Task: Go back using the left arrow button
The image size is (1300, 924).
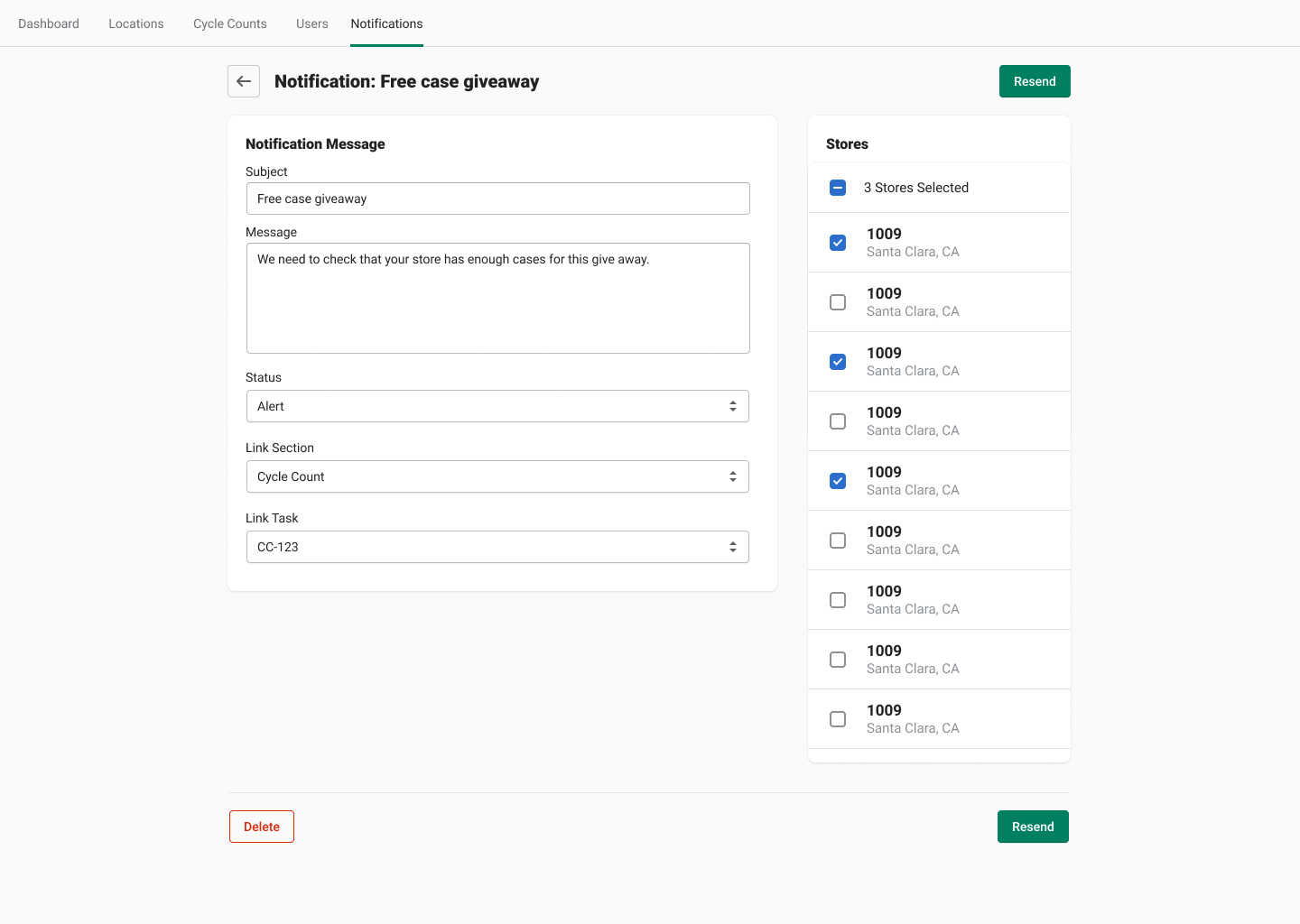Action: click(244, 81)
